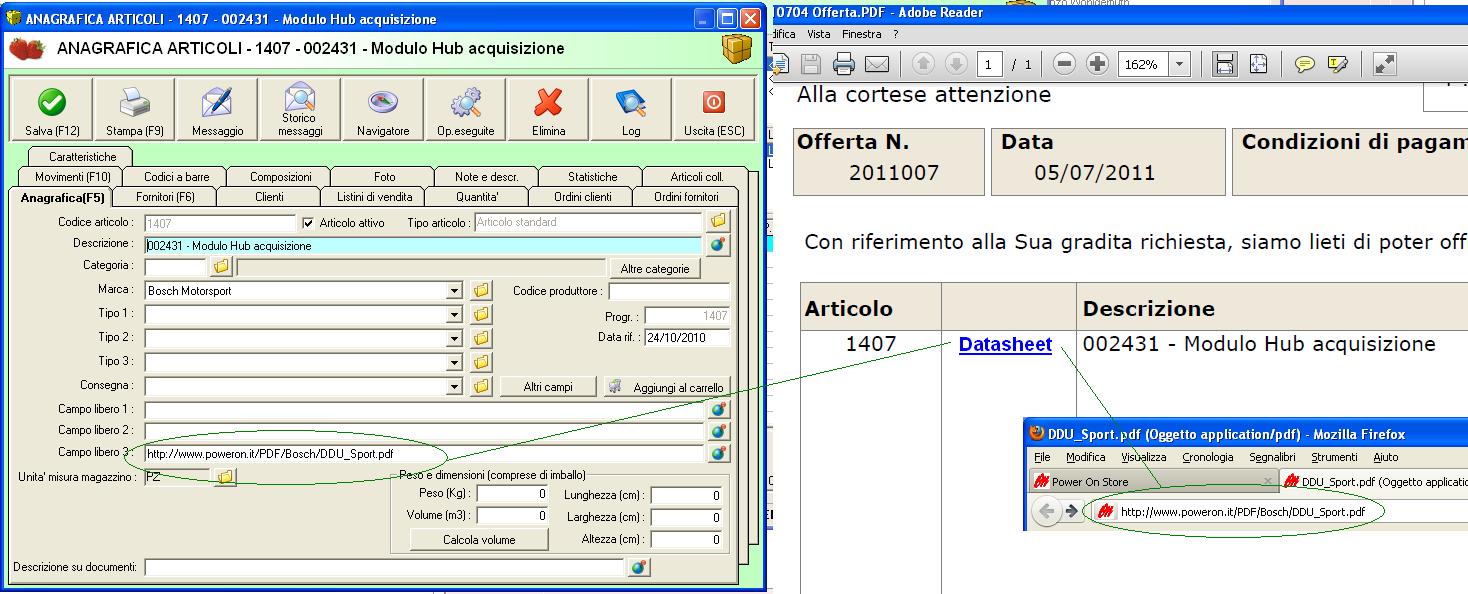Screen dimensions: 1468x594
Task: Click the Campo libero 3 URL field
Action: coord(423,454)
